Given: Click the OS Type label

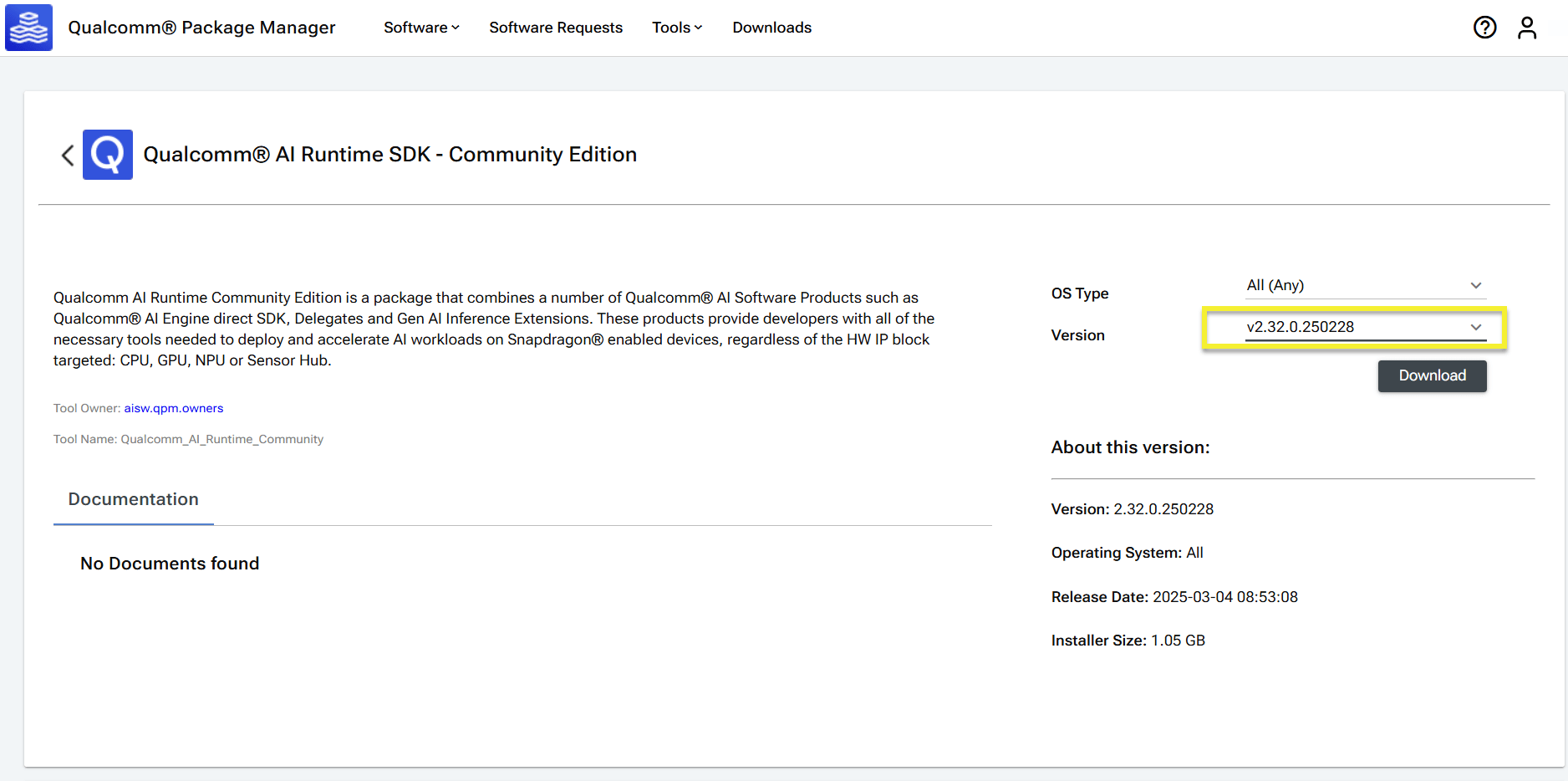Looking at the screenshot, I should [x=1080, y=294].
